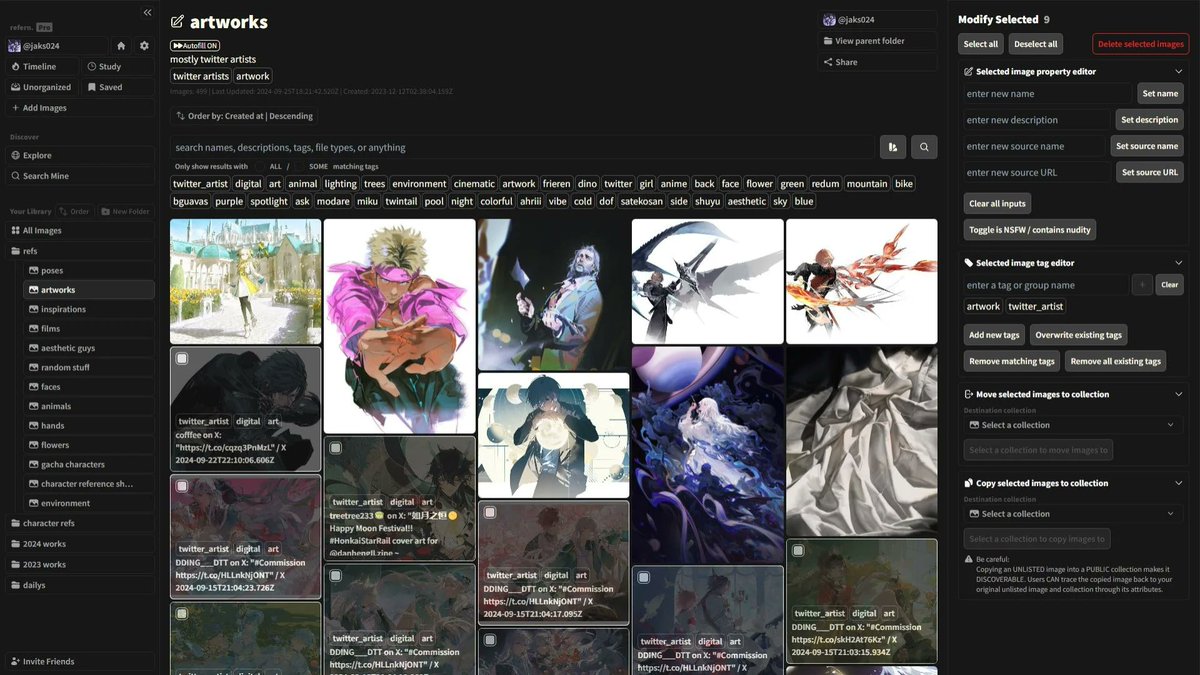Image resolution: width=1200 pixels, height=675 pixels.
Task: Click the plus icon in tag editor
Action: pos(1142,285)
